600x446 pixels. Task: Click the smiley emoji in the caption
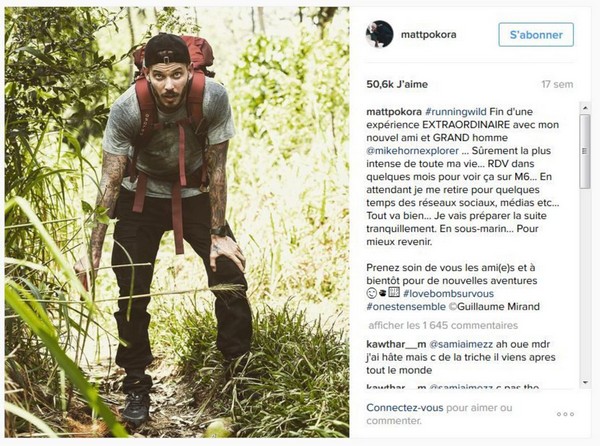372,293
